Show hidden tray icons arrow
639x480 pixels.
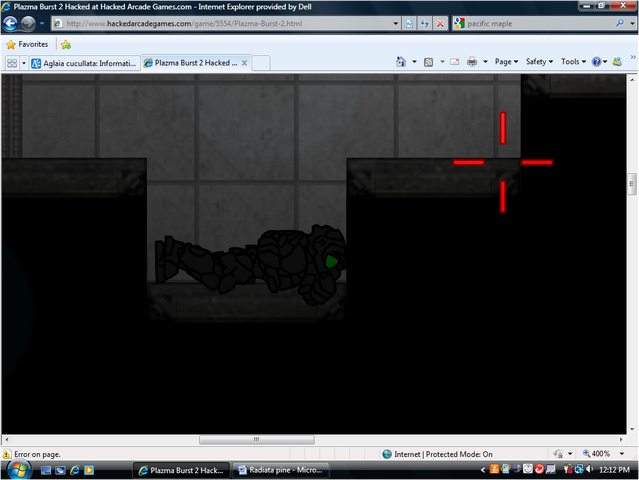pyautogui.click(x=483, y=470)
